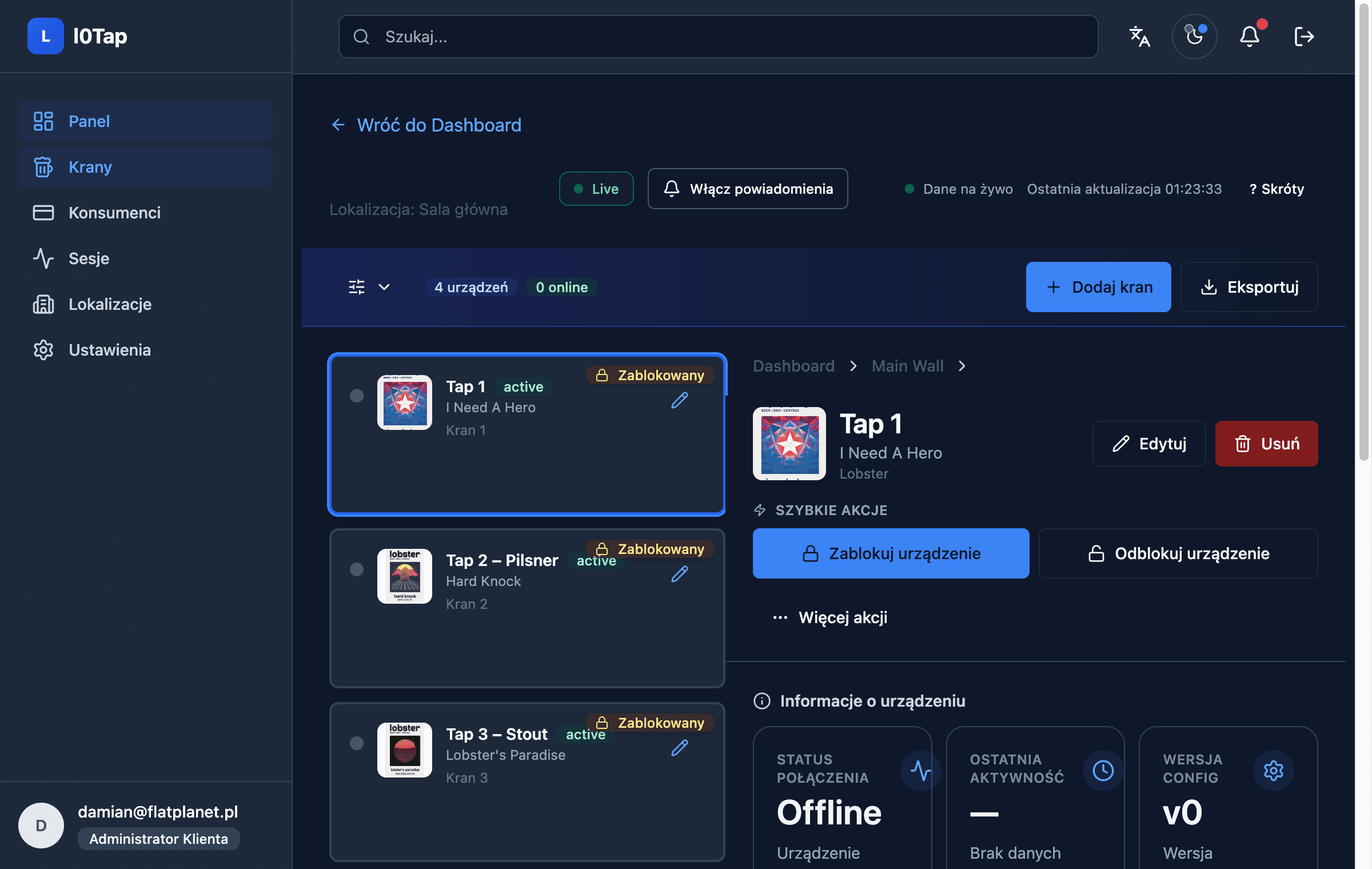
Task: Toggle dark mode moon icon
Action: [x=1194, y=37]
